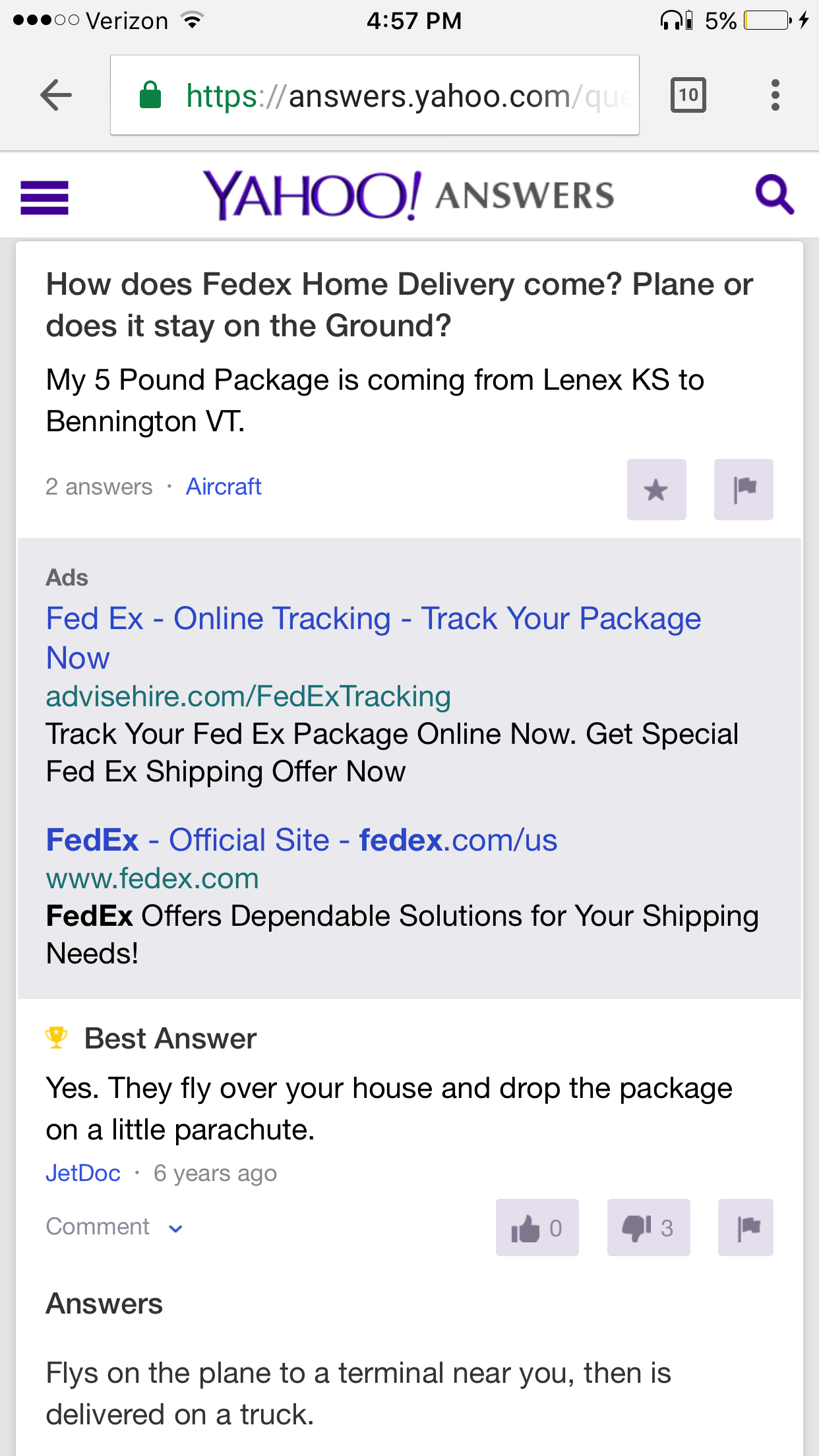The width and height of the screenshot is (819, 1456).
Task: Star this question as a favorite
Action: [656, 490]
